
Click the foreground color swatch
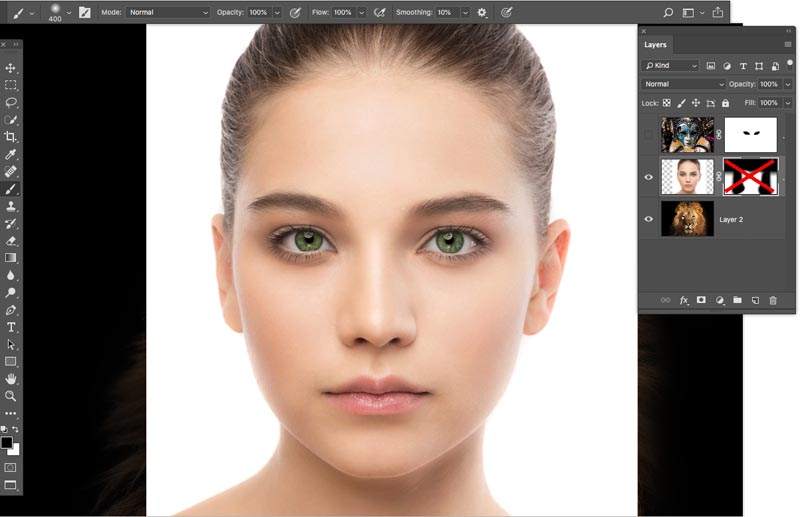[x=6, y=442]
